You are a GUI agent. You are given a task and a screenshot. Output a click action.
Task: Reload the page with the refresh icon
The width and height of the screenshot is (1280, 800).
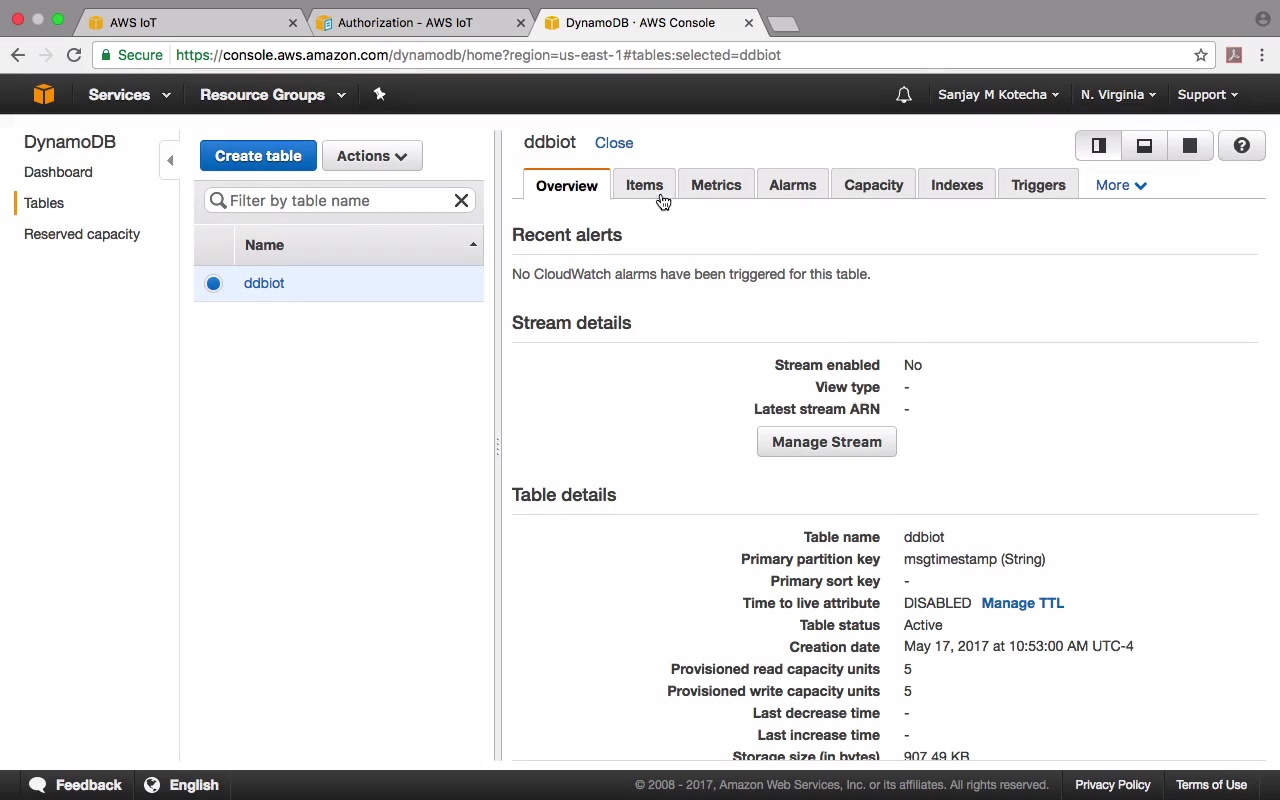(74, 55)
